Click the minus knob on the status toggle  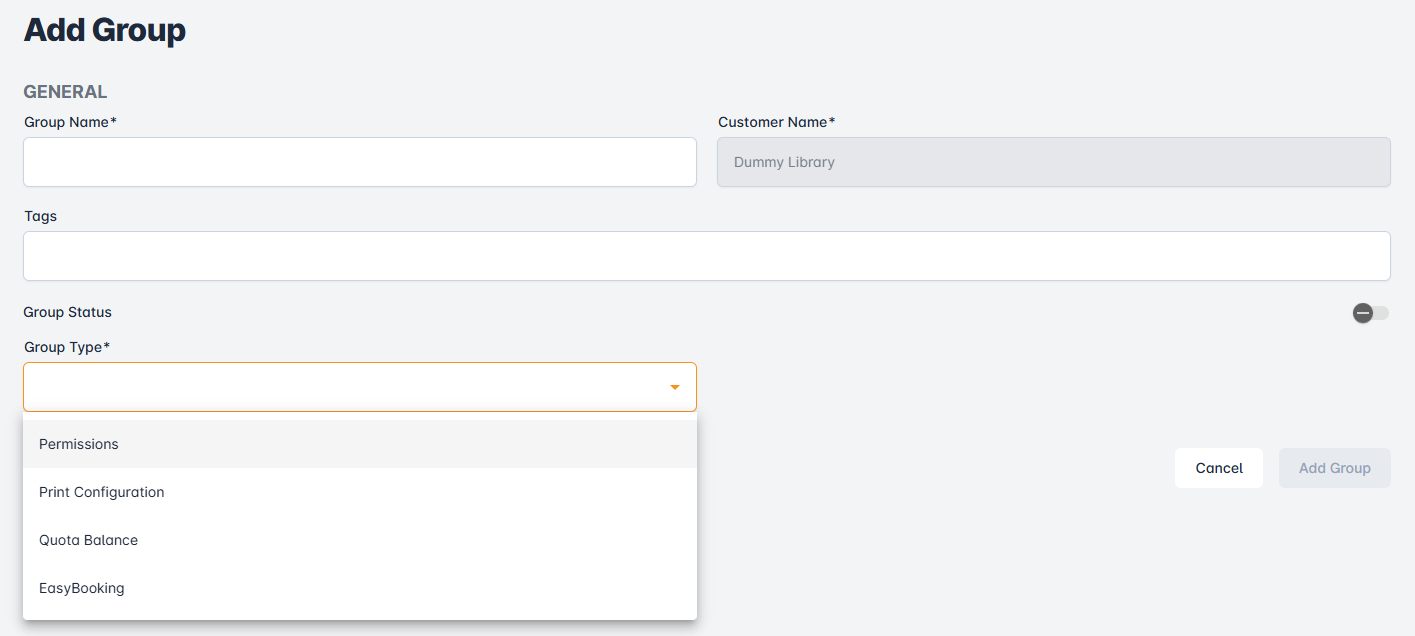[1362, 313]
